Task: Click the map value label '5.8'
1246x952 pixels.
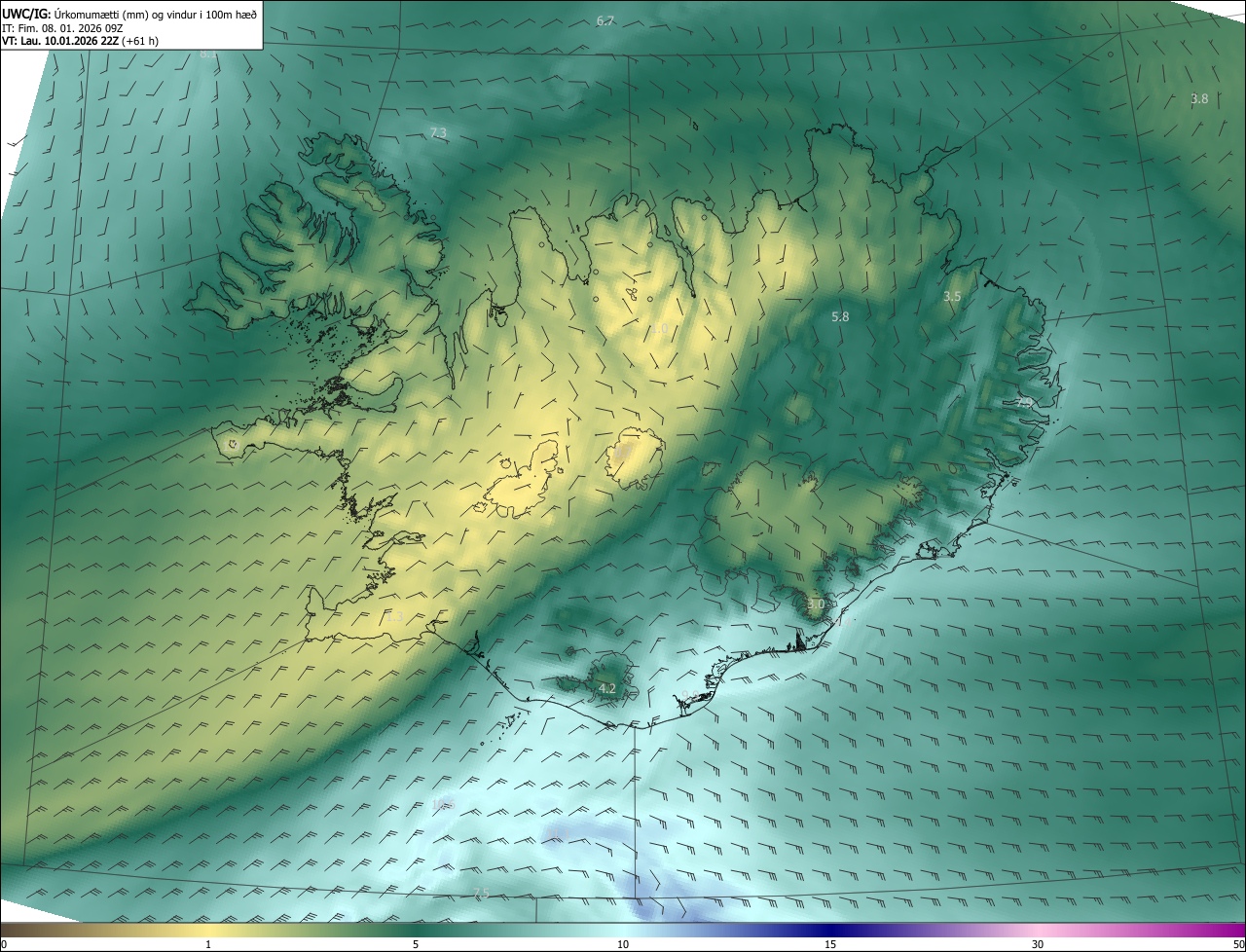Action: coord(840,316)
